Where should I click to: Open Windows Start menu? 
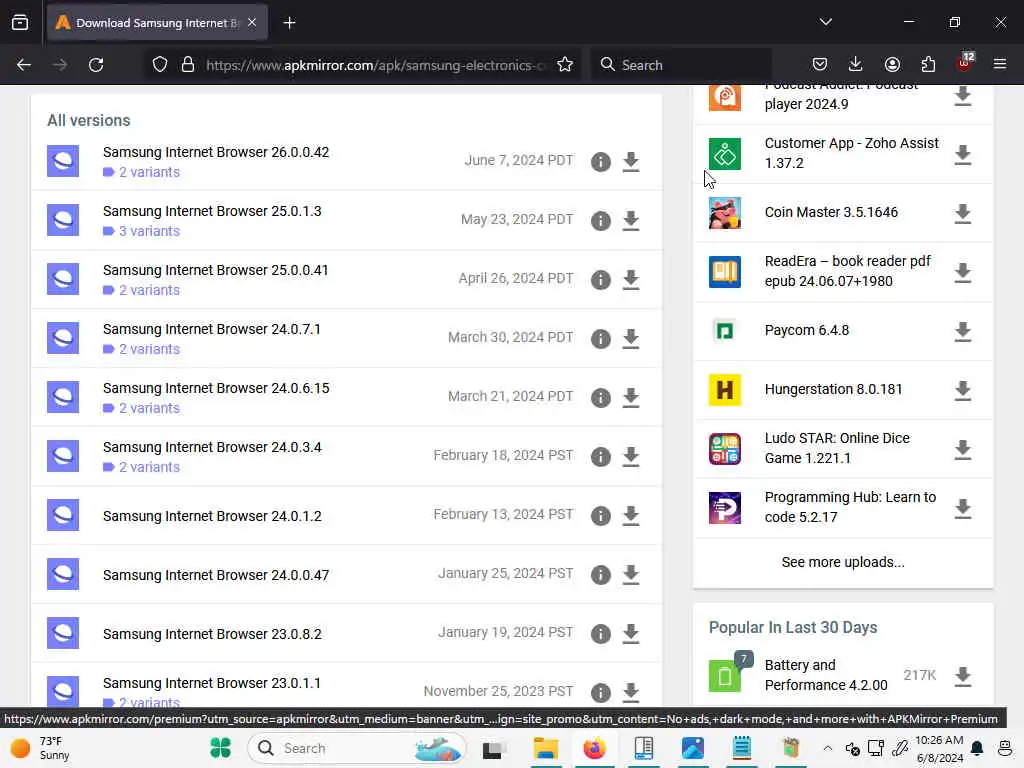pyautogui.click(x=221, y=748)
